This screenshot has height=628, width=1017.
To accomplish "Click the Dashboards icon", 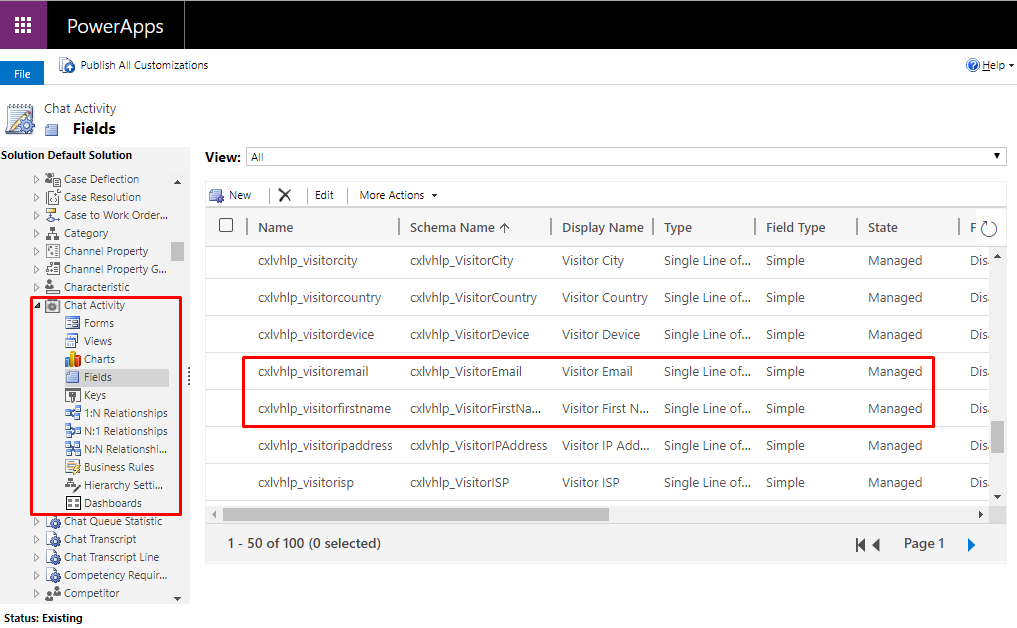I will [73, 503].
